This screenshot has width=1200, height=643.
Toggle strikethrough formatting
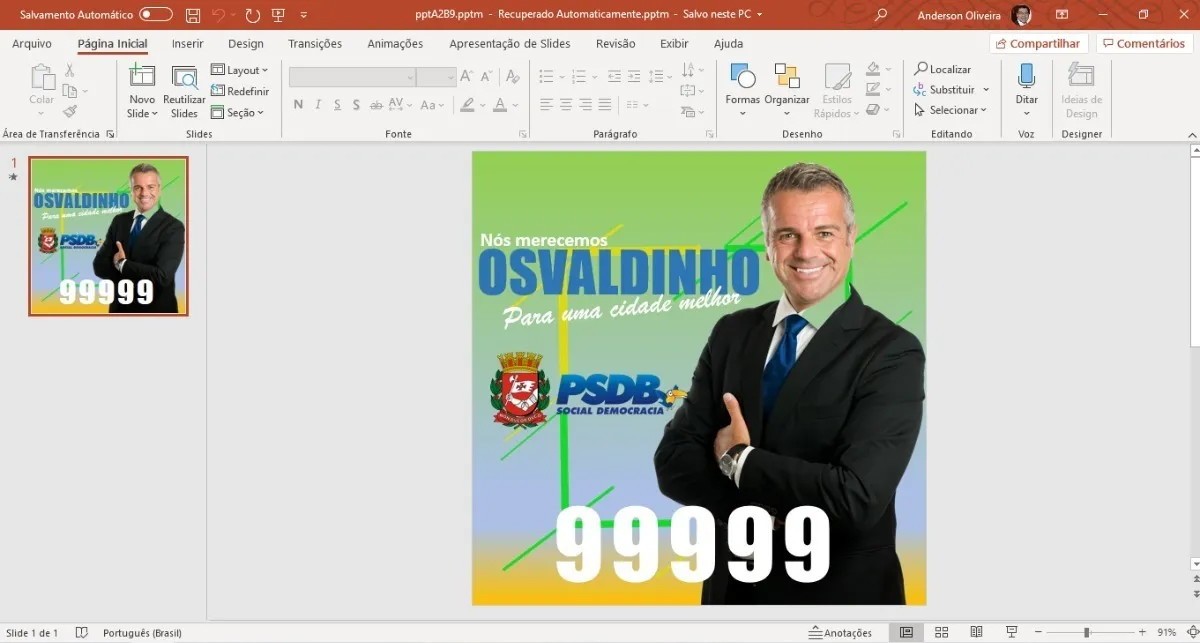point(376,105)
